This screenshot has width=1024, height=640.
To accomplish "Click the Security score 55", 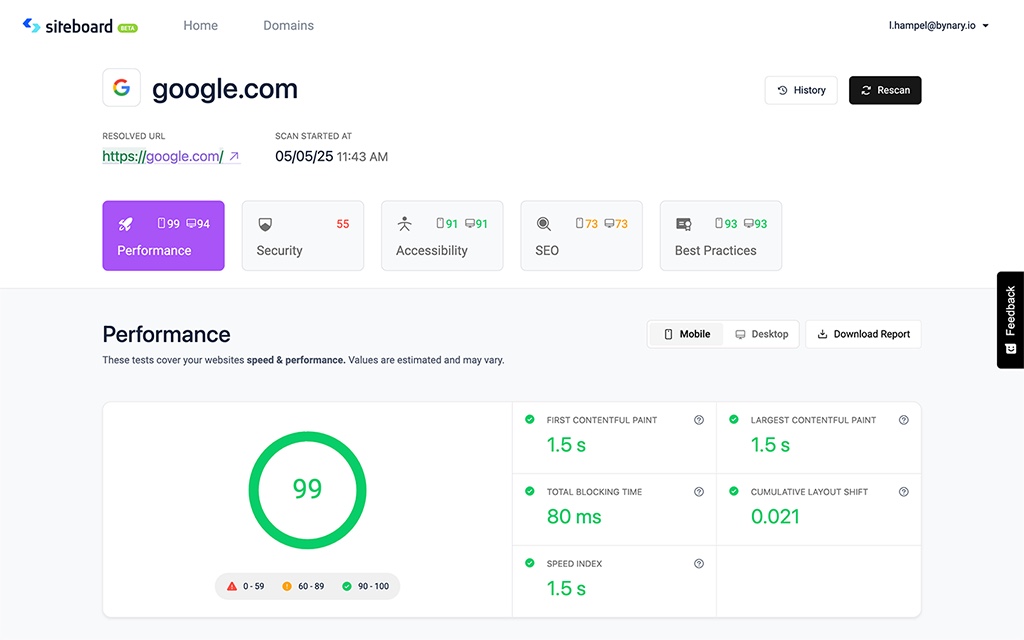I will [x=343, y=224].
